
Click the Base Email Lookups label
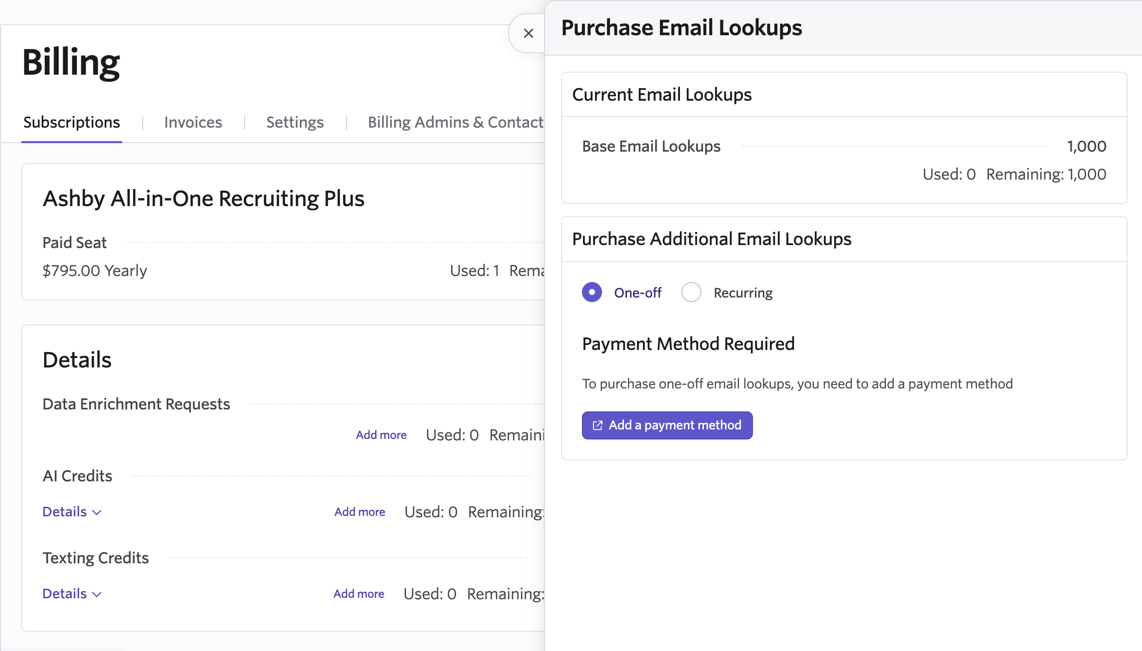[x=651, y=146]
